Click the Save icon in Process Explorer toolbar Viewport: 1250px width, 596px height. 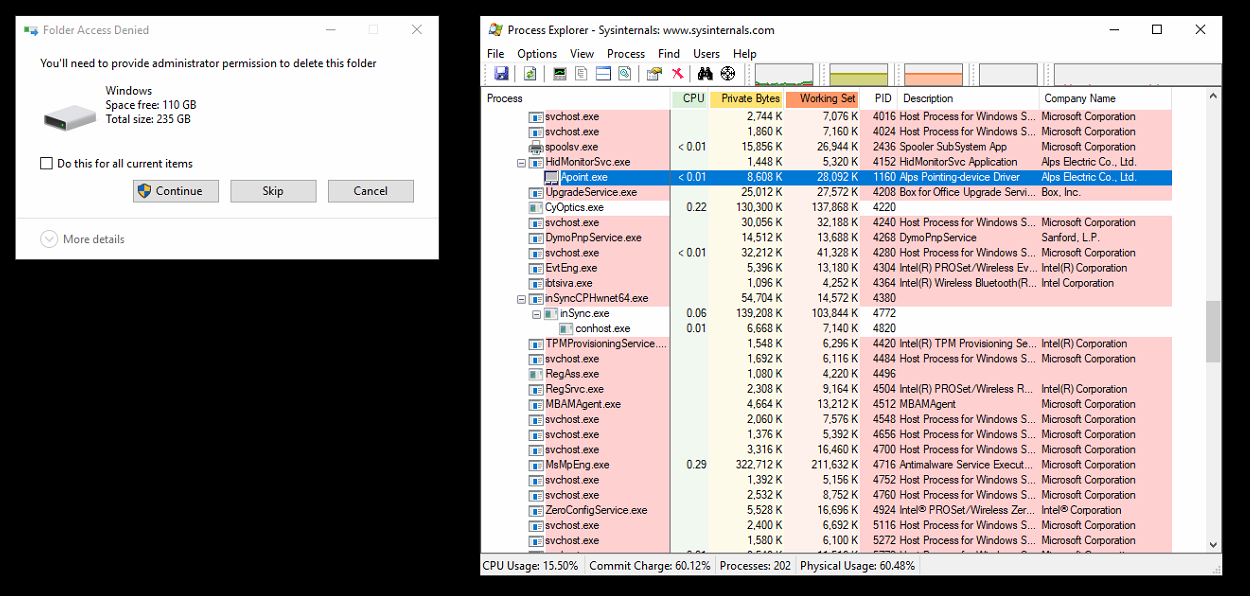tap(501, 73)
